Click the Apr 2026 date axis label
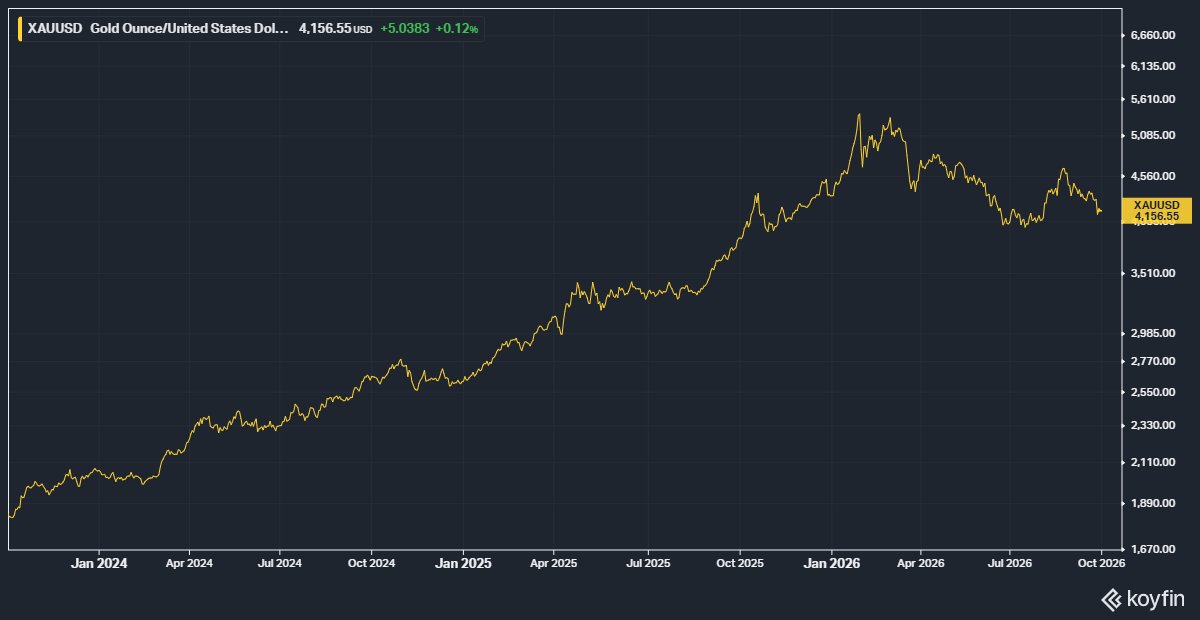This screenshot has height=620, width=1200. coord(921,564)
